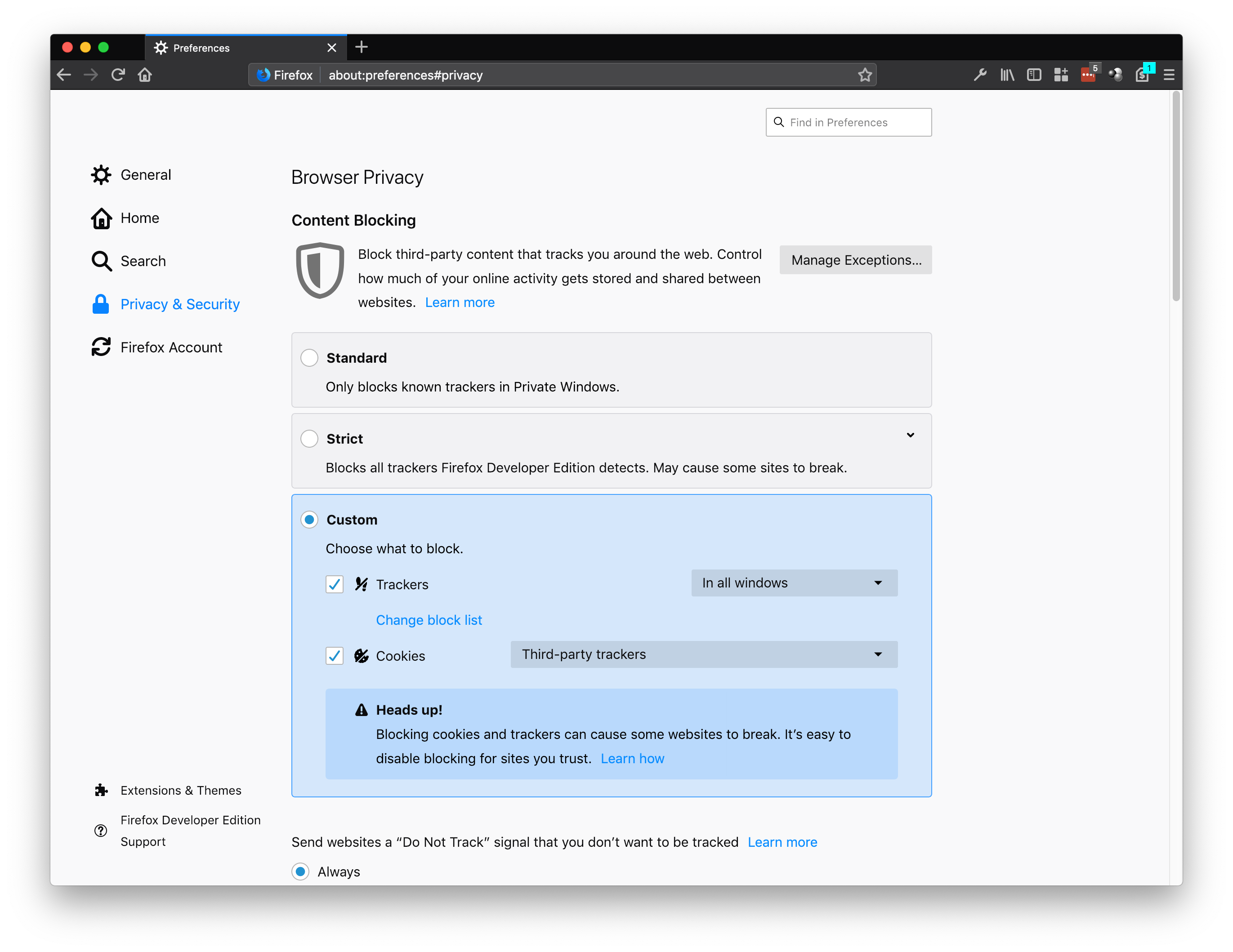
Task: Click the red extension icon with badge 5
Action: pos(1088,75)
